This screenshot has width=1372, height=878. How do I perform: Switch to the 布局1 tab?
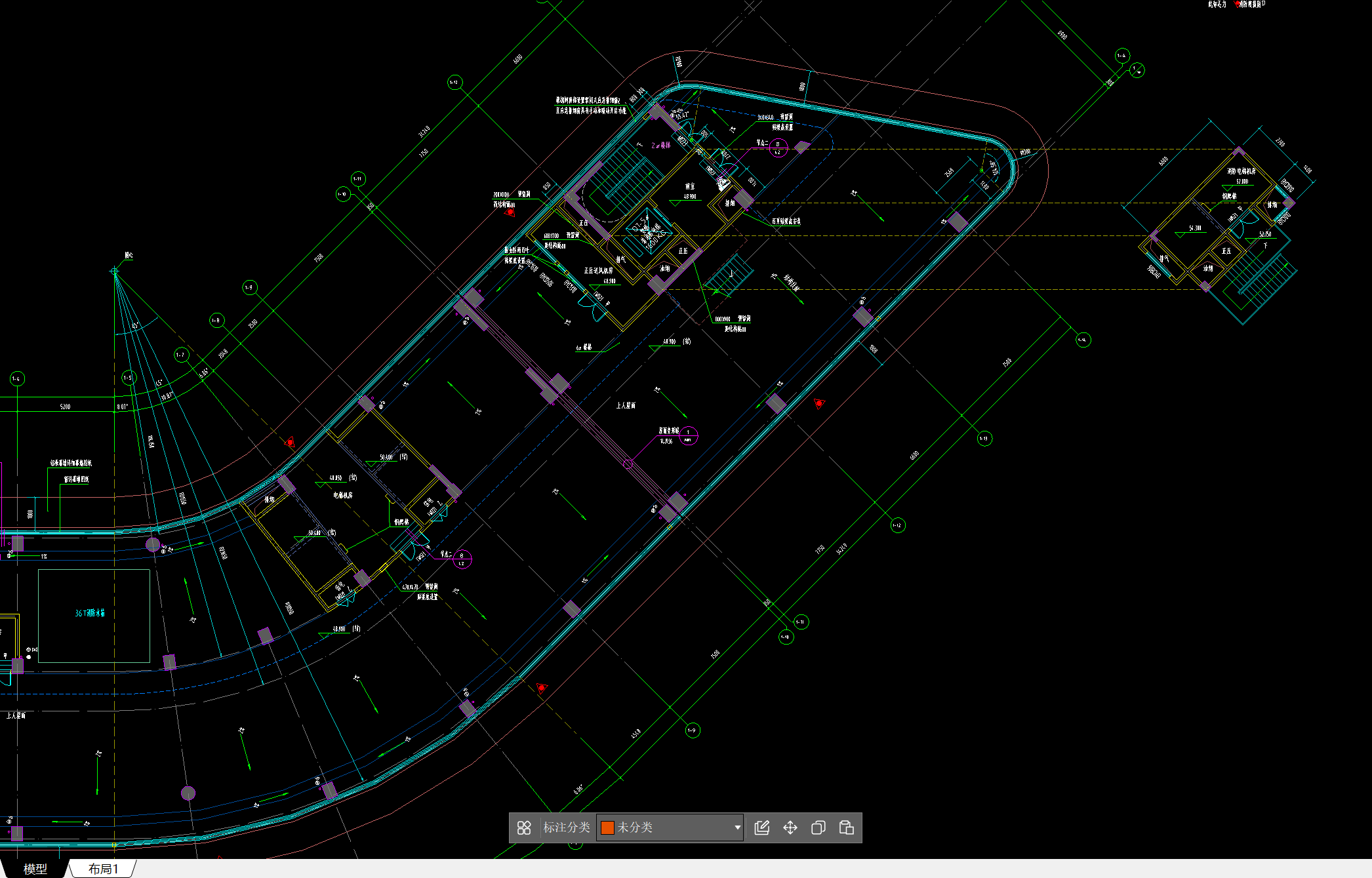(x=104, y=869)
